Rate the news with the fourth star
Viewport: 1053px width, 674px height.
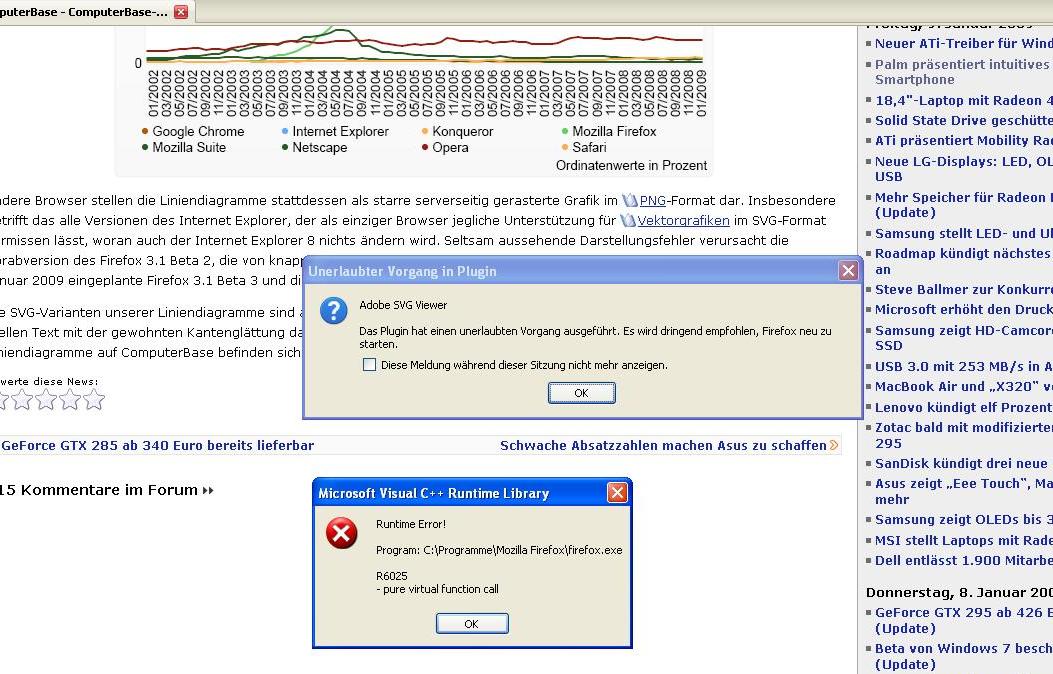[x=71, y=400]
